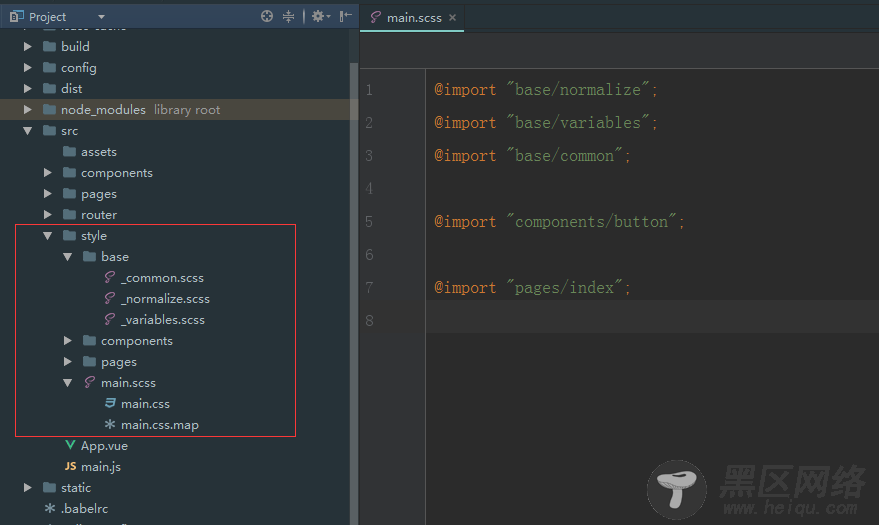Expand the src components folder arrow
This screenshot has height=525, width=879.
tap(48, 173)
